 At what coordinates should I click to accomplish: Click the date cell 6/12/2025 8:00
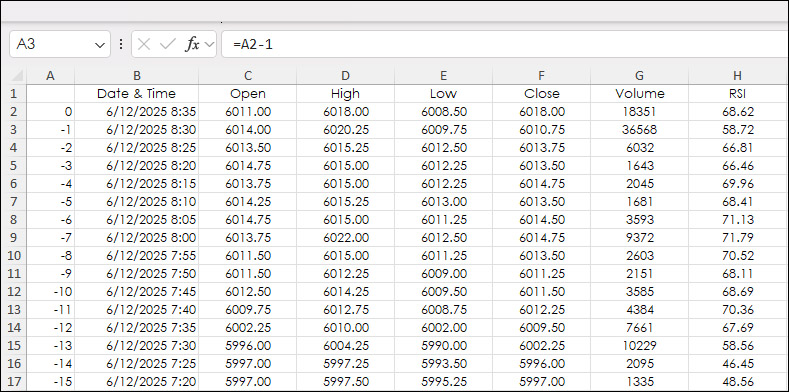coord(136,238)
